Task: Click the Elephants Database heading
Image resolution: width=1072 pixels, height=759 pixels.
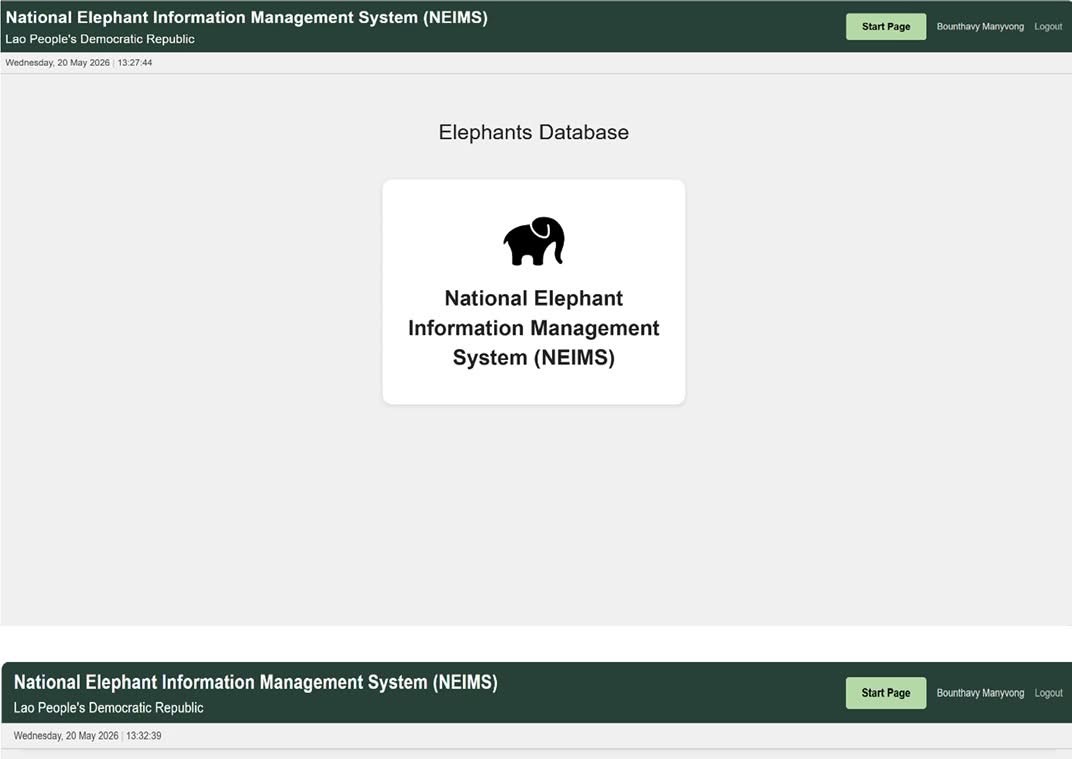Action: click(x=534, y=132)
